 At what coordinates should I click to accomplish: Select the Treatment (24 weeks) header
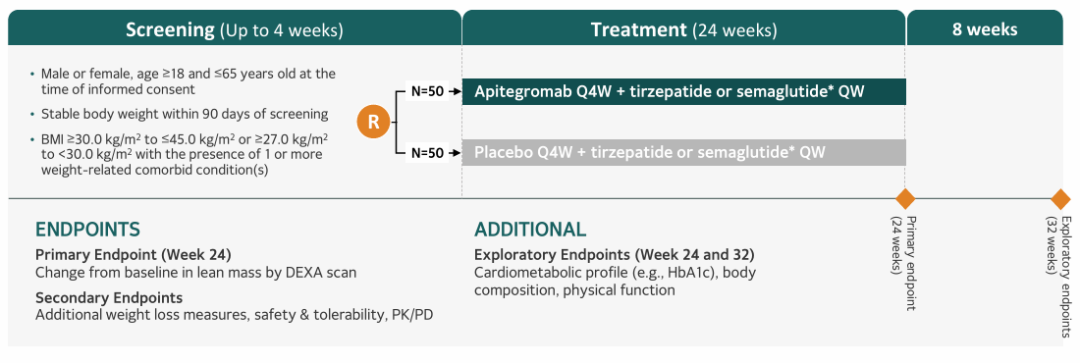683,30
